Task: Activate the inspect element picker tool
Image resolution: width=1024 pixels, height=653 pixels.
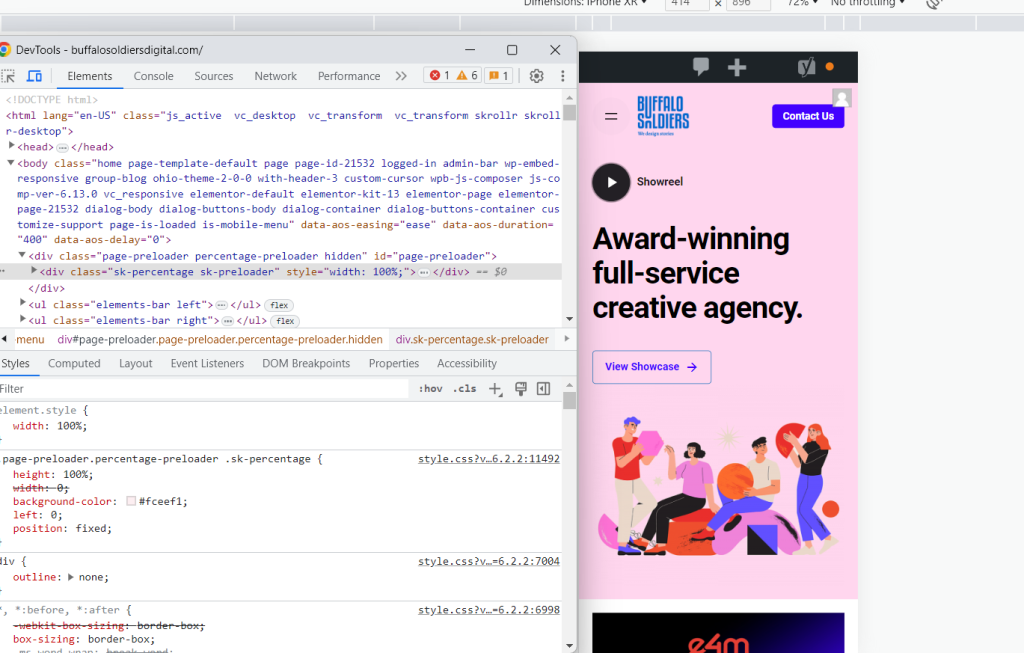Action: tap(8, 76)
